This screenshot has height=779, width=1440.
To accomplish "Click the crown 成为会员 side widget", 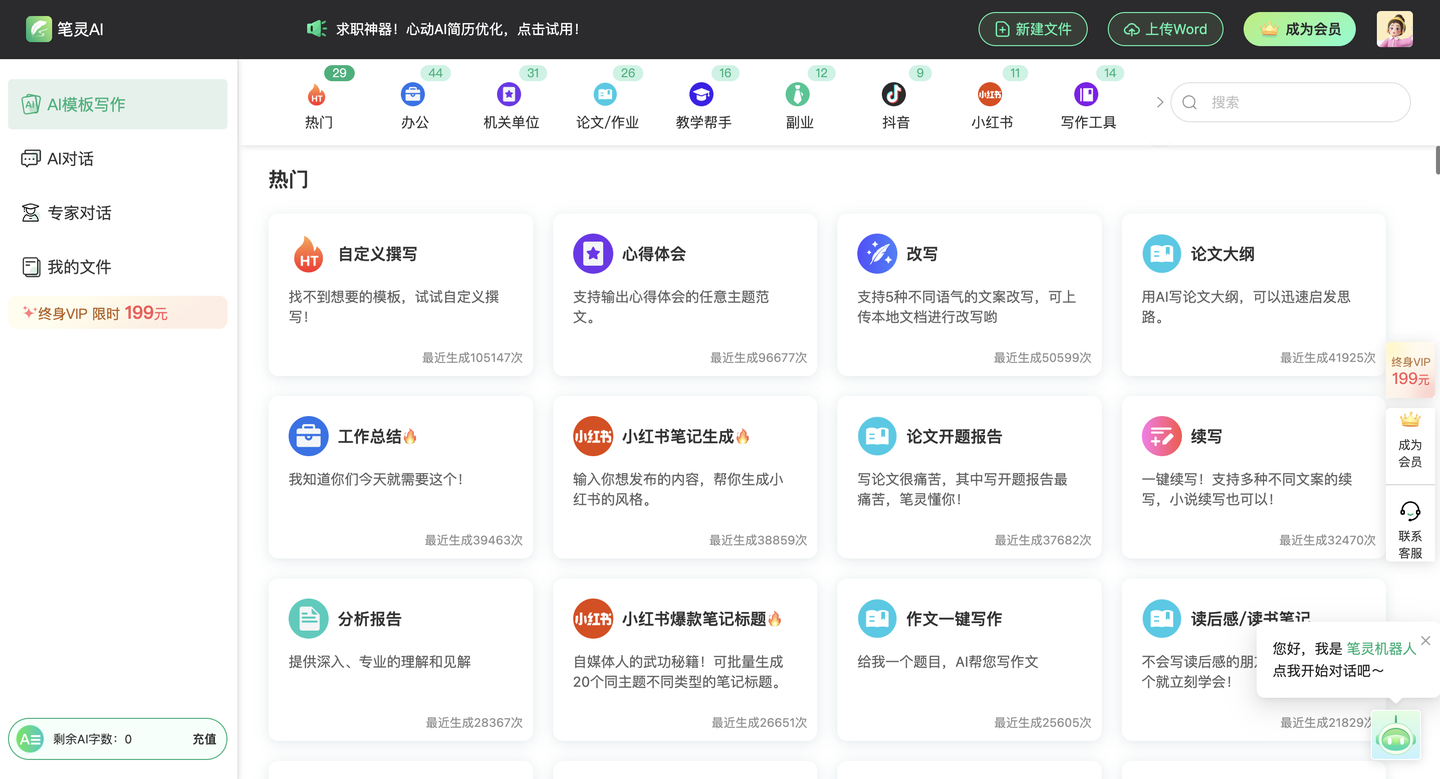I will [1410, 440].
